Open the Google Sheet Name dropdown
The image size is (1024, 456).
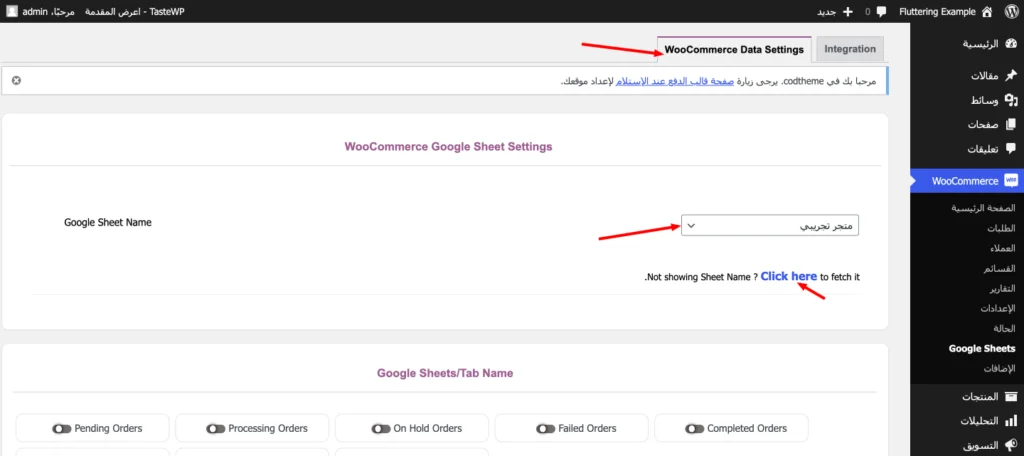[x=770, y=226]
